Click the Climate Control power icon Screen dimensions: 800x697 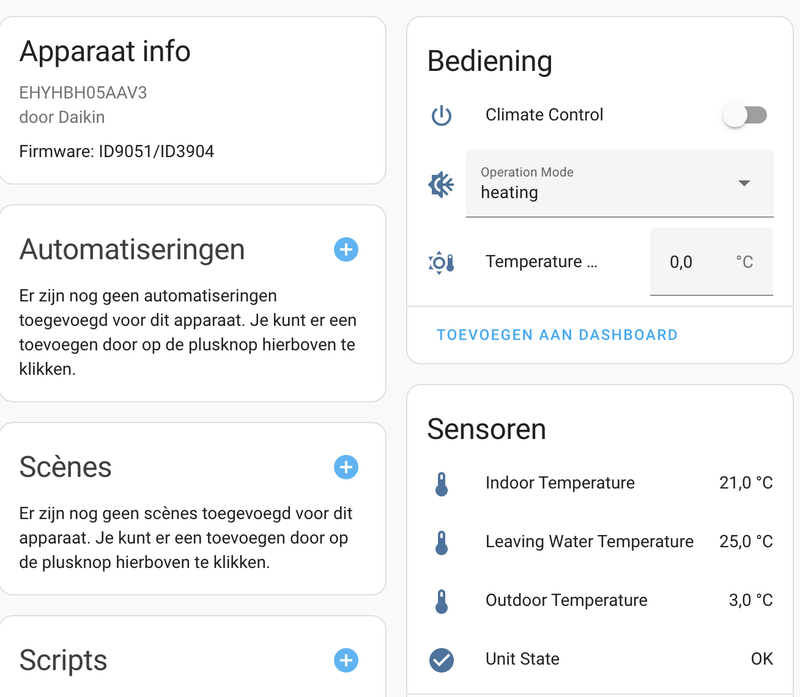(441, 116)
